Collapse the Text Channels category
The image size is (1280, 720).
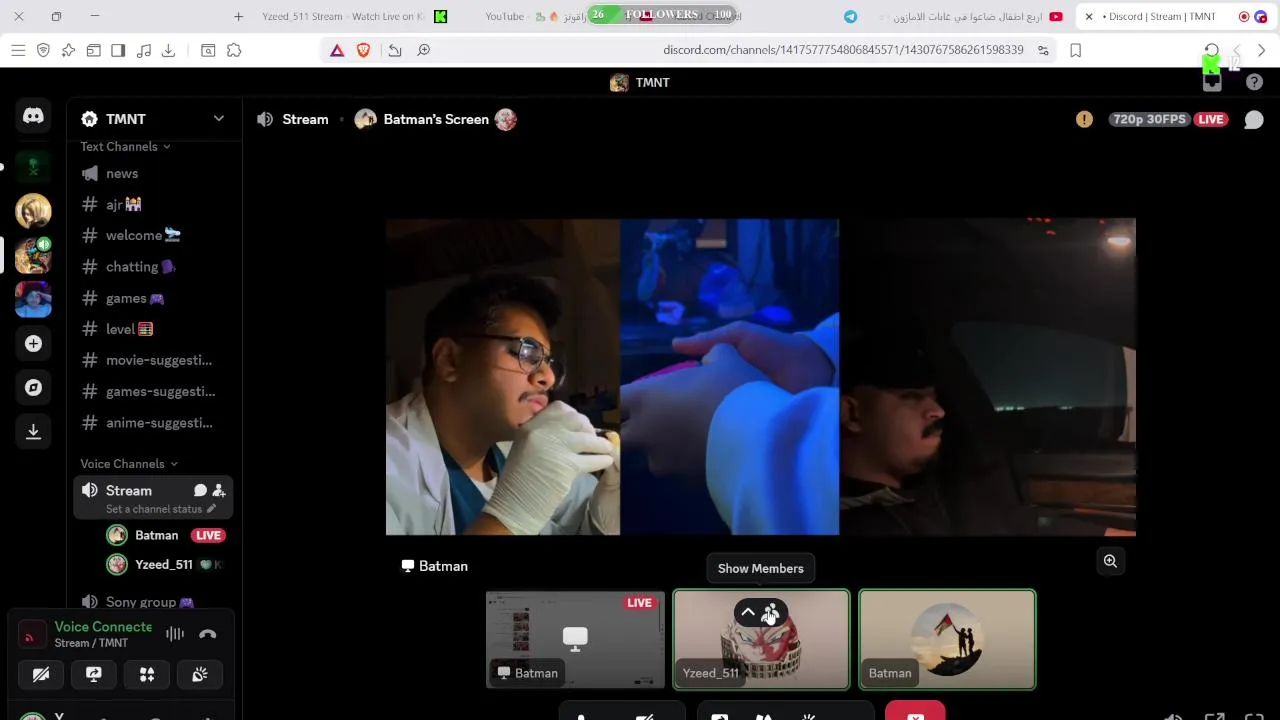(x=125, y=147)
